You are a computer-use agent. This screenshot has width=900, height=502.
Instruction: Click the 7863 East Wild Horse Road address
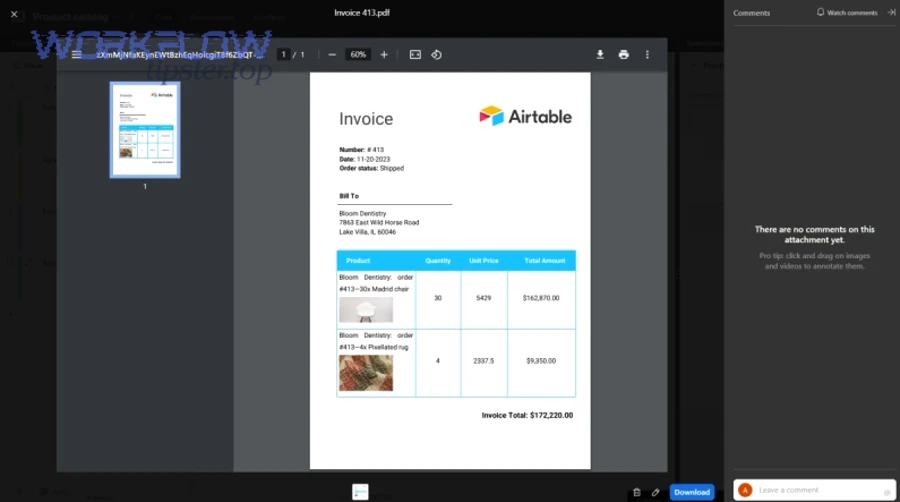pos(379,223)
